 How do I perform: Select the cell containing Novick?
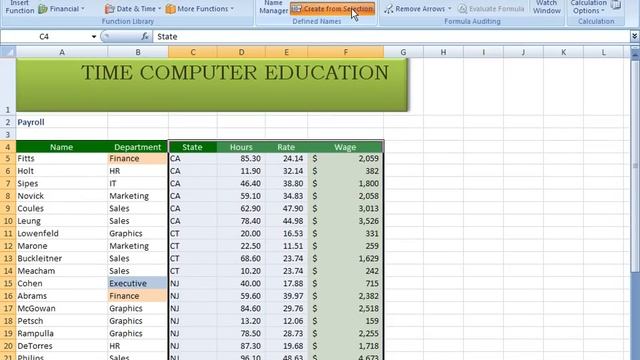tap(62, 196)
